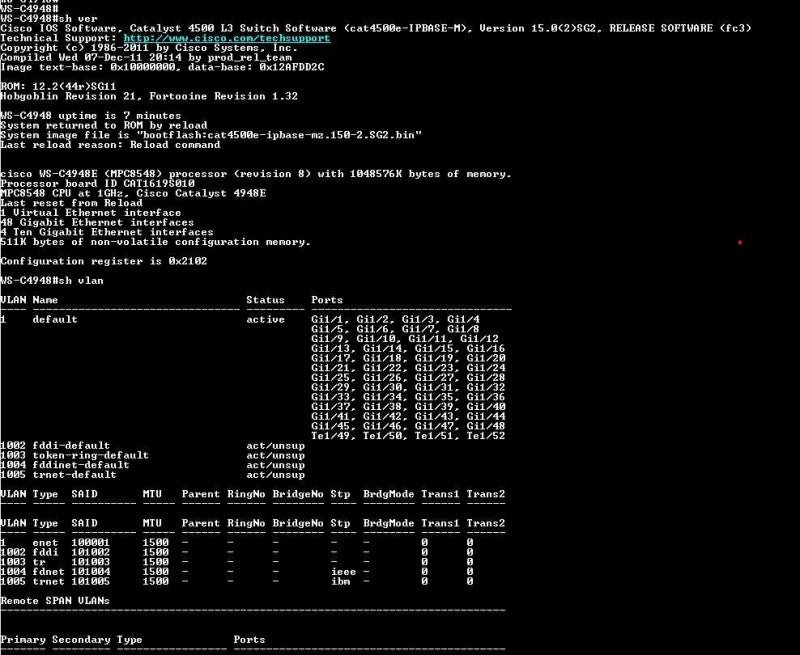Click the '511K bytes of non-volatile' line
The height and width of the screenshot is (655, 800).
pos(155,242)
